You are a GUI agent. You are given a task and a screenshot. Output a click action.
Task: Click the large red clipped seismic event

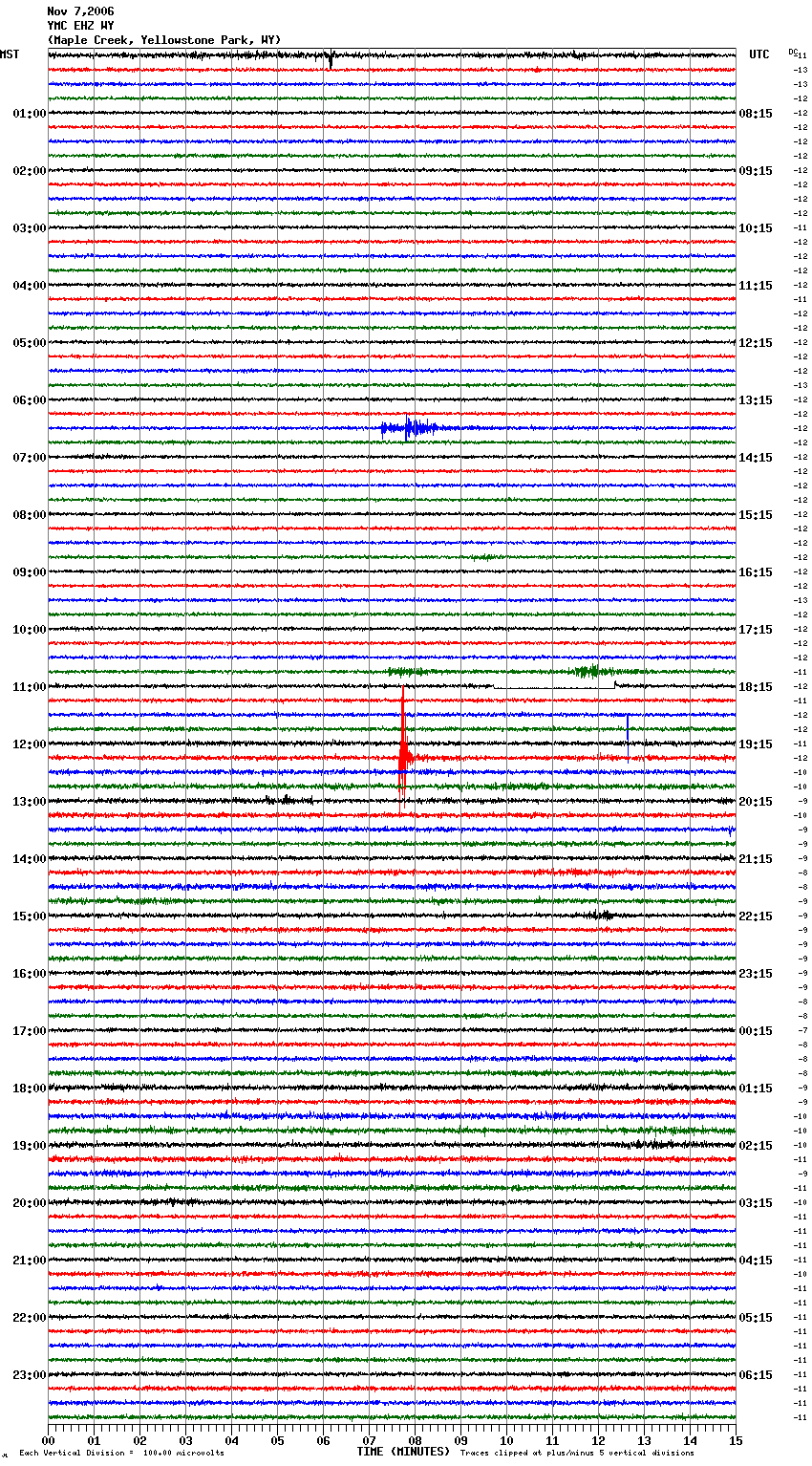point(404,752)
